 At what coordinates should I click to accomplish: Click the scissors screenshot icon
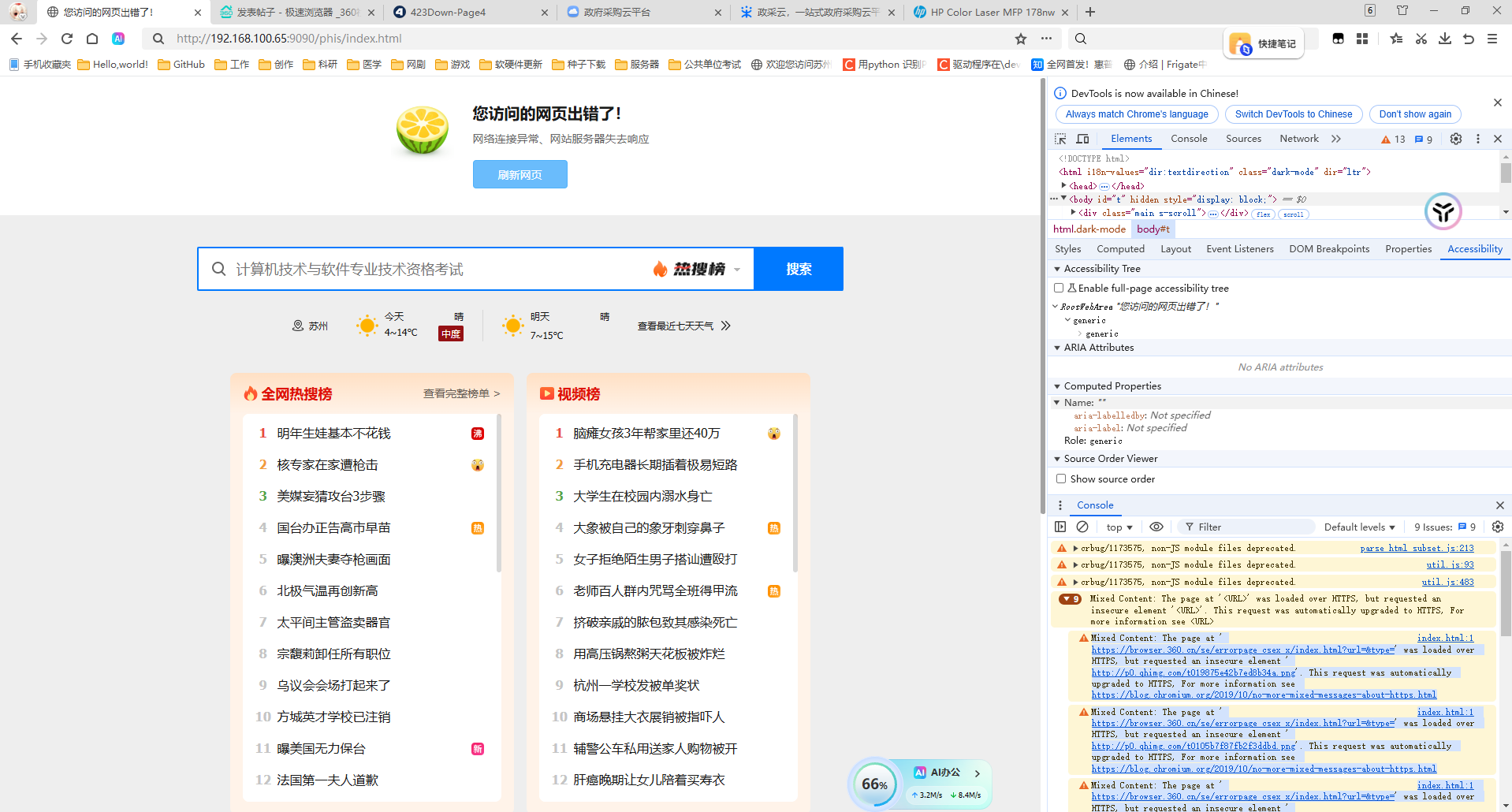pyautogui.click(x=1421, y=39)
